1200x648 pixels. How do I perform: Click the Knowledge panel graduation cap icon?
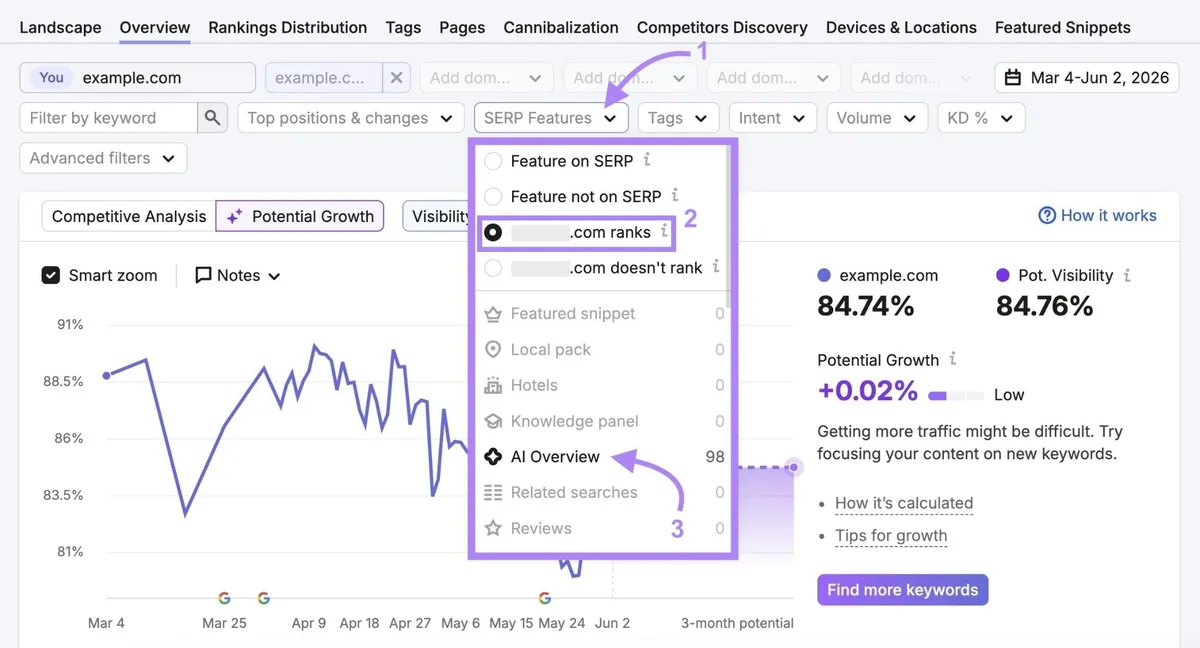tap(493, 421)
